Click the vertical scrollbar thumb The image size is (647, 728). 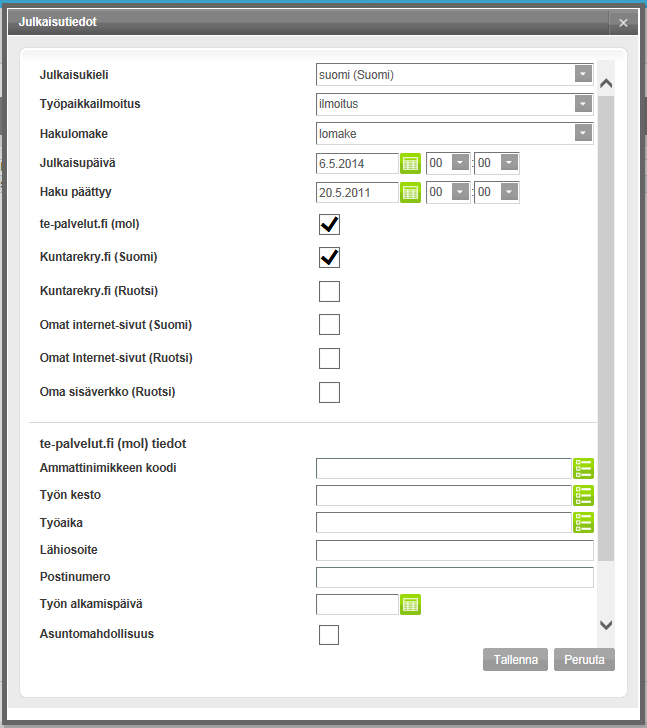point(606,329)
